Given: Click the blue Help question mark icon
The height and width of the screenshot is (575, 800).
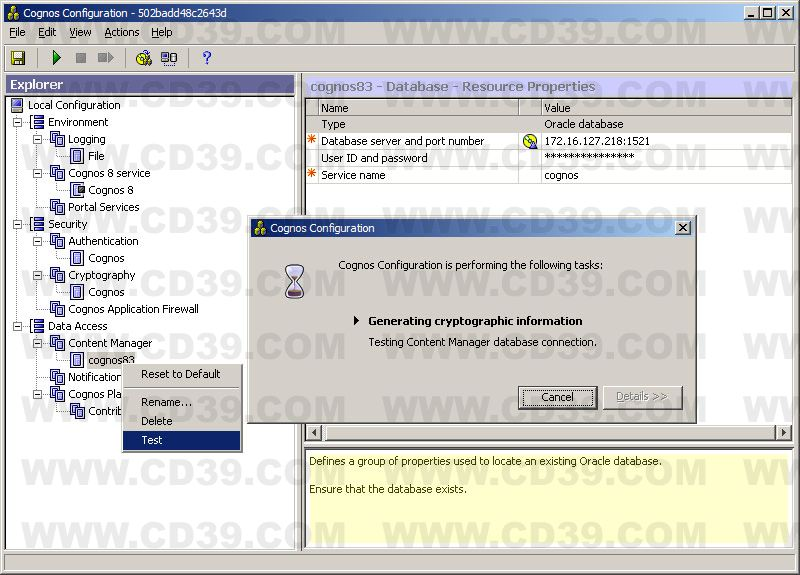Looking at the screenshot, I should click(207, 58).
